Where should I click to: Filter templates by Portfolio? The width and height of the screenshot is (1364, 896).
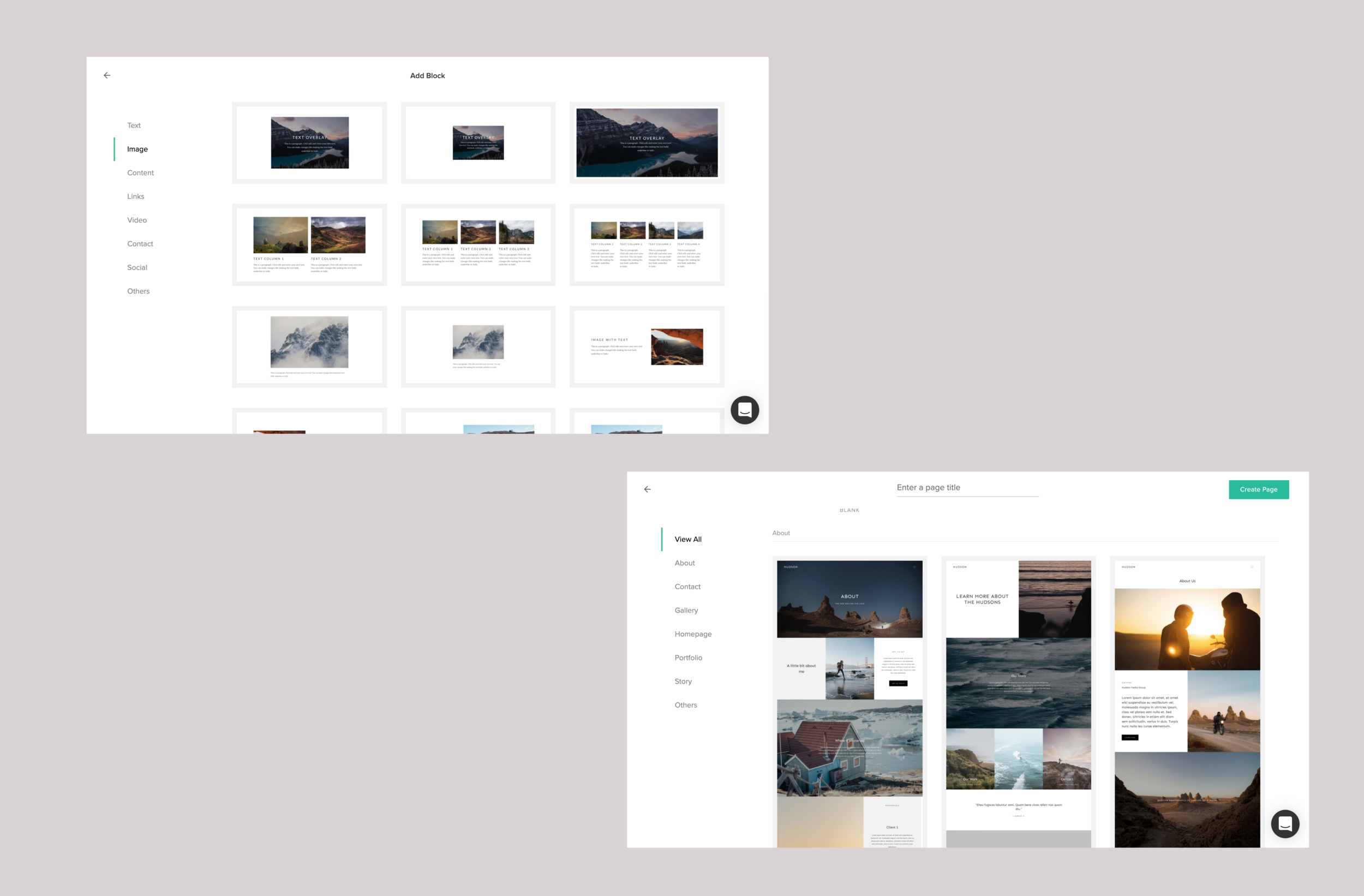688,658
